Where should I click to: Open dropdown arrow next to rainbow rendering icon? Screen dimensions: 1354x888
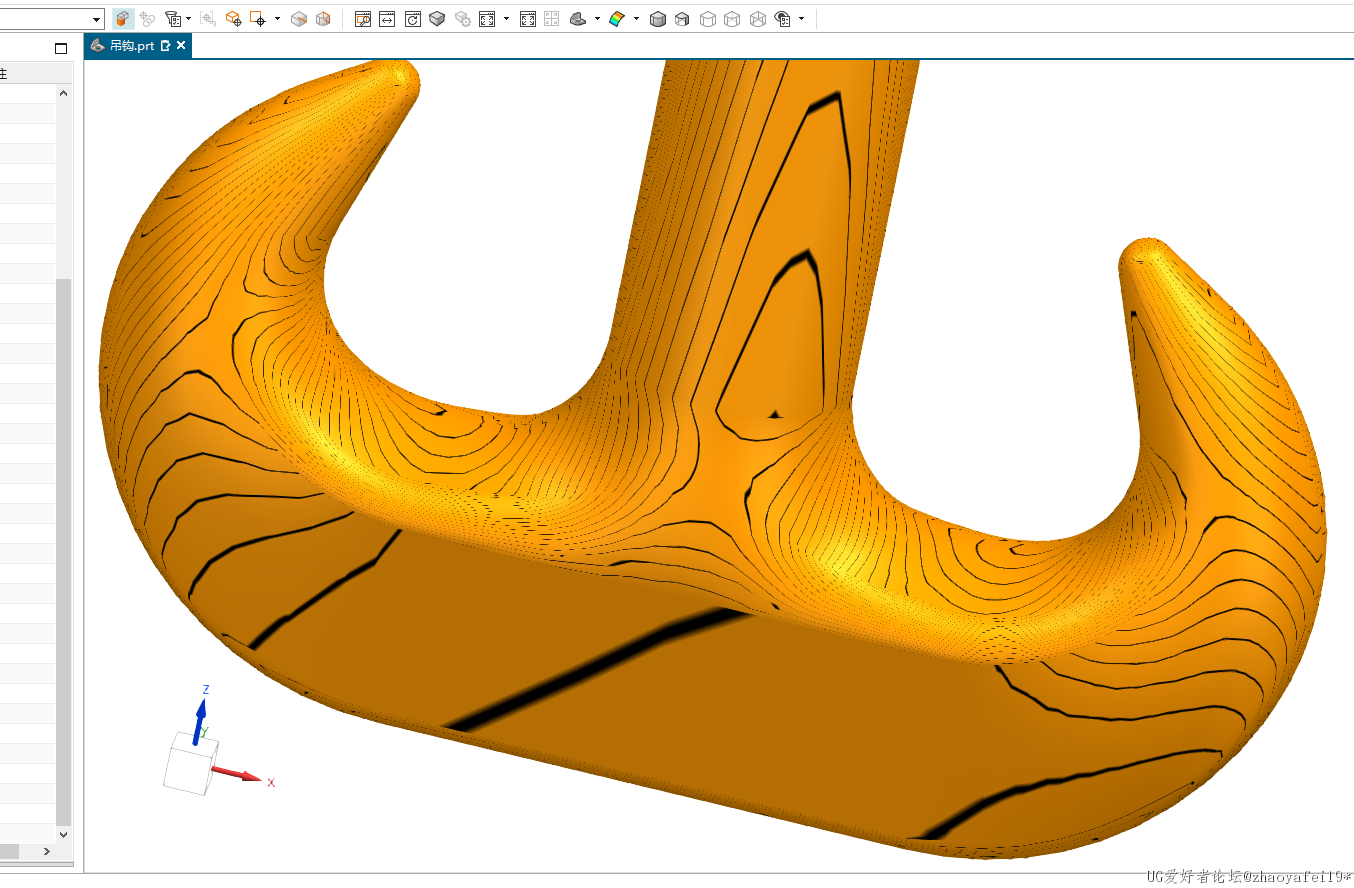point(636,18)
